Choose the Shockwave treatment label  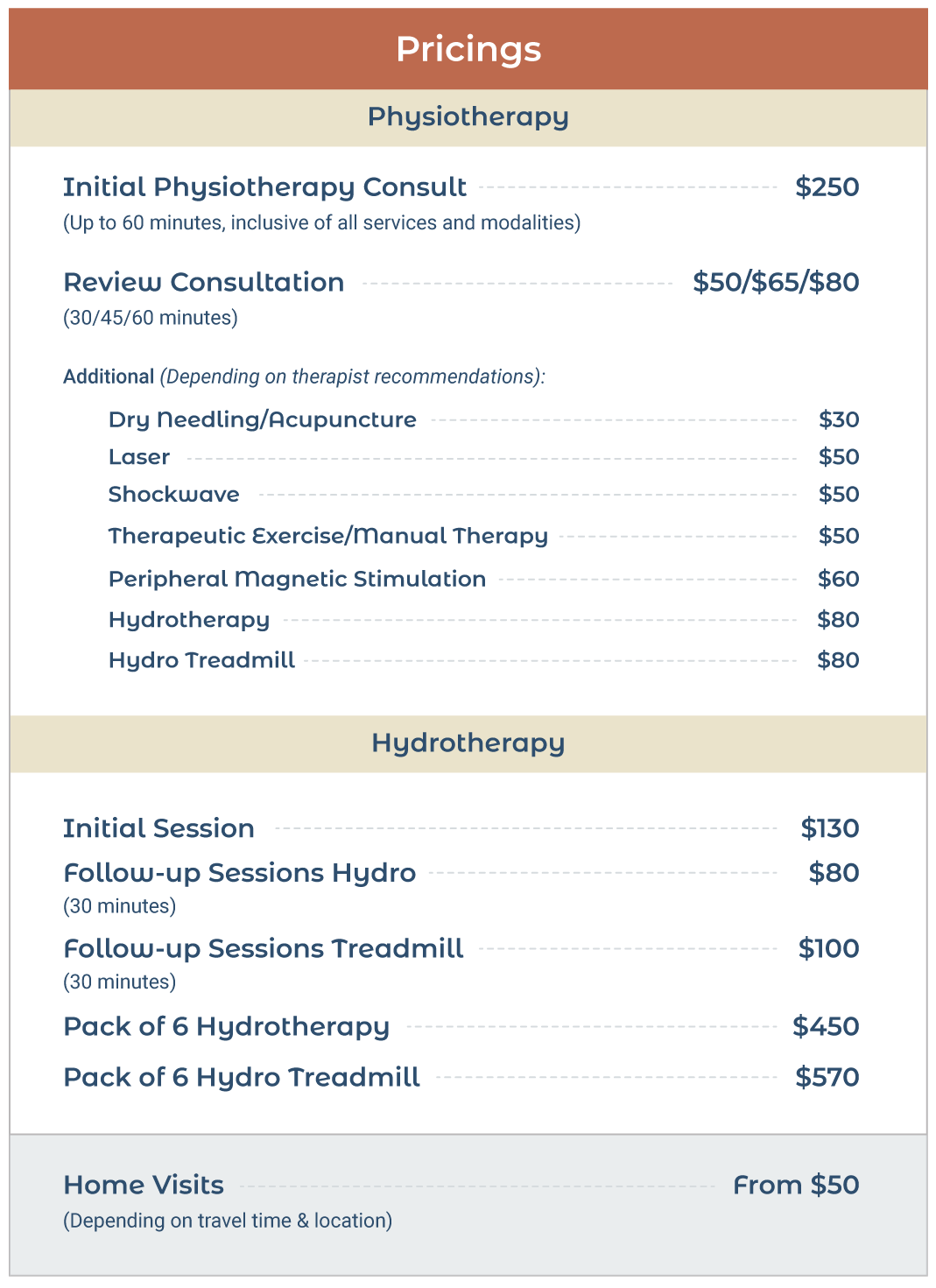(174, 495)
